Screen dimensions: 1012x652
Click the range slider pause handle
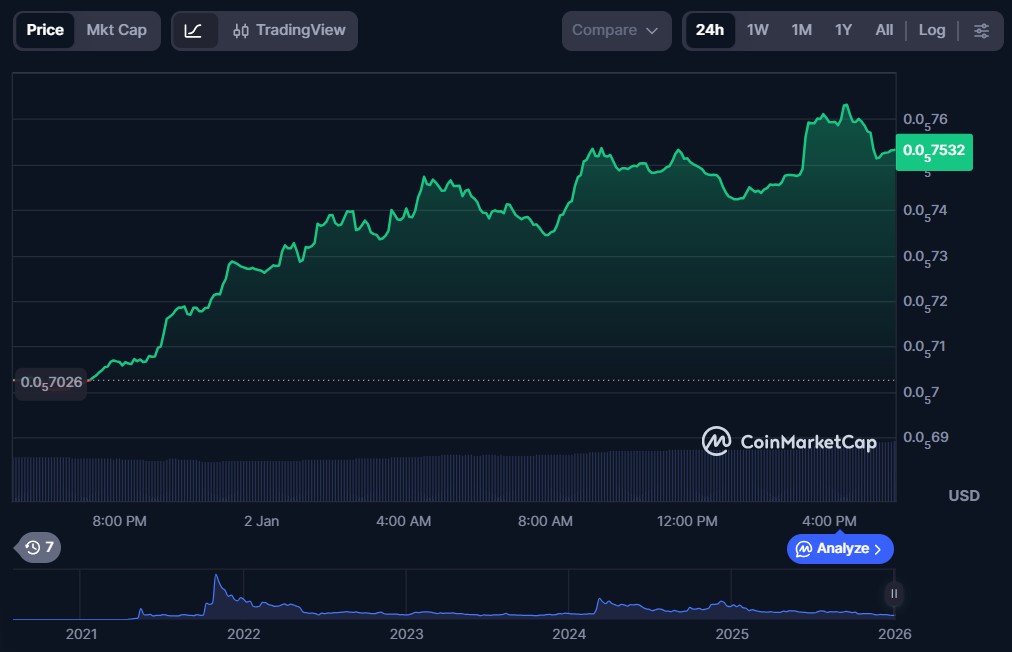pyautogui.click(x=894, y=593)
